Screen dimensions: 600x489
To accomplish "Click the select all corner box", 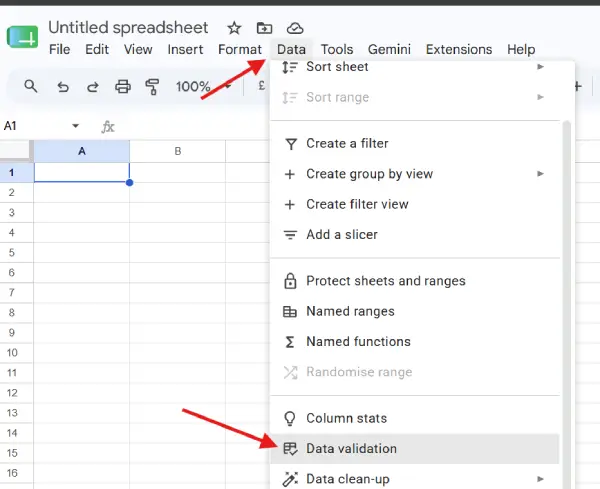I will click(x=16, y=151).
